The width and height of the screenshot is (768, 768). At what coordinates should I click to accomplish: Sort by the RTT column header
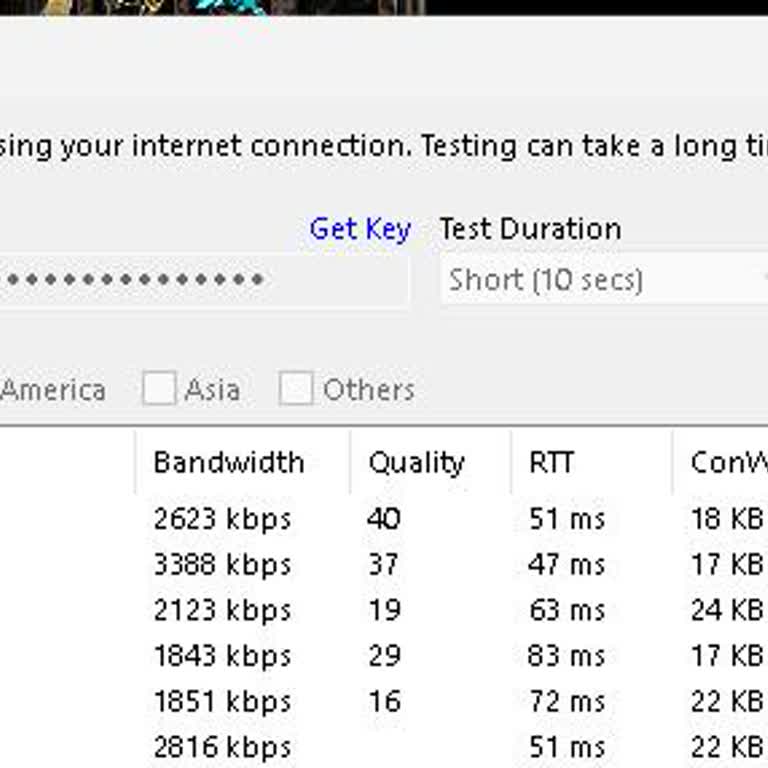point(550,462)
